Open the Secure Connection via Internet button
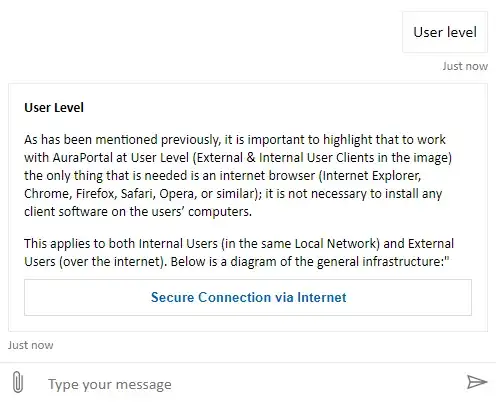This screenshot has width=496, height=402. click(x=248, y=297)
